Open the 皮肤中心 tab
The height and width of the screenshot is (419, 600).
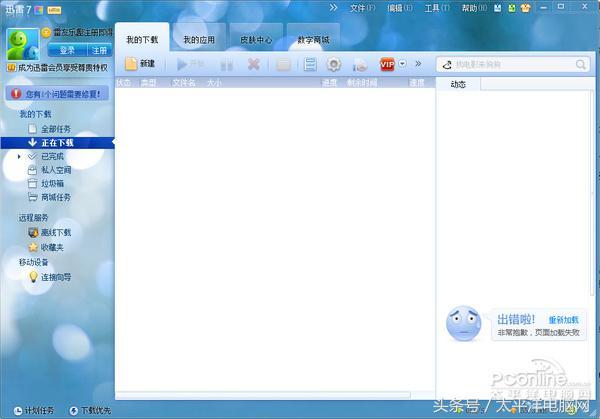pos(256,39)
